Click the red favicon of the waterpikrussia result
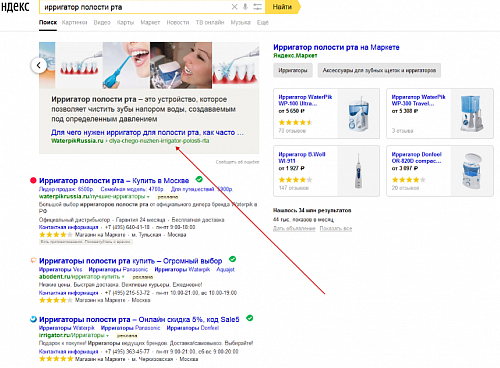Viewport: 500px width, 368px height. 33,181
